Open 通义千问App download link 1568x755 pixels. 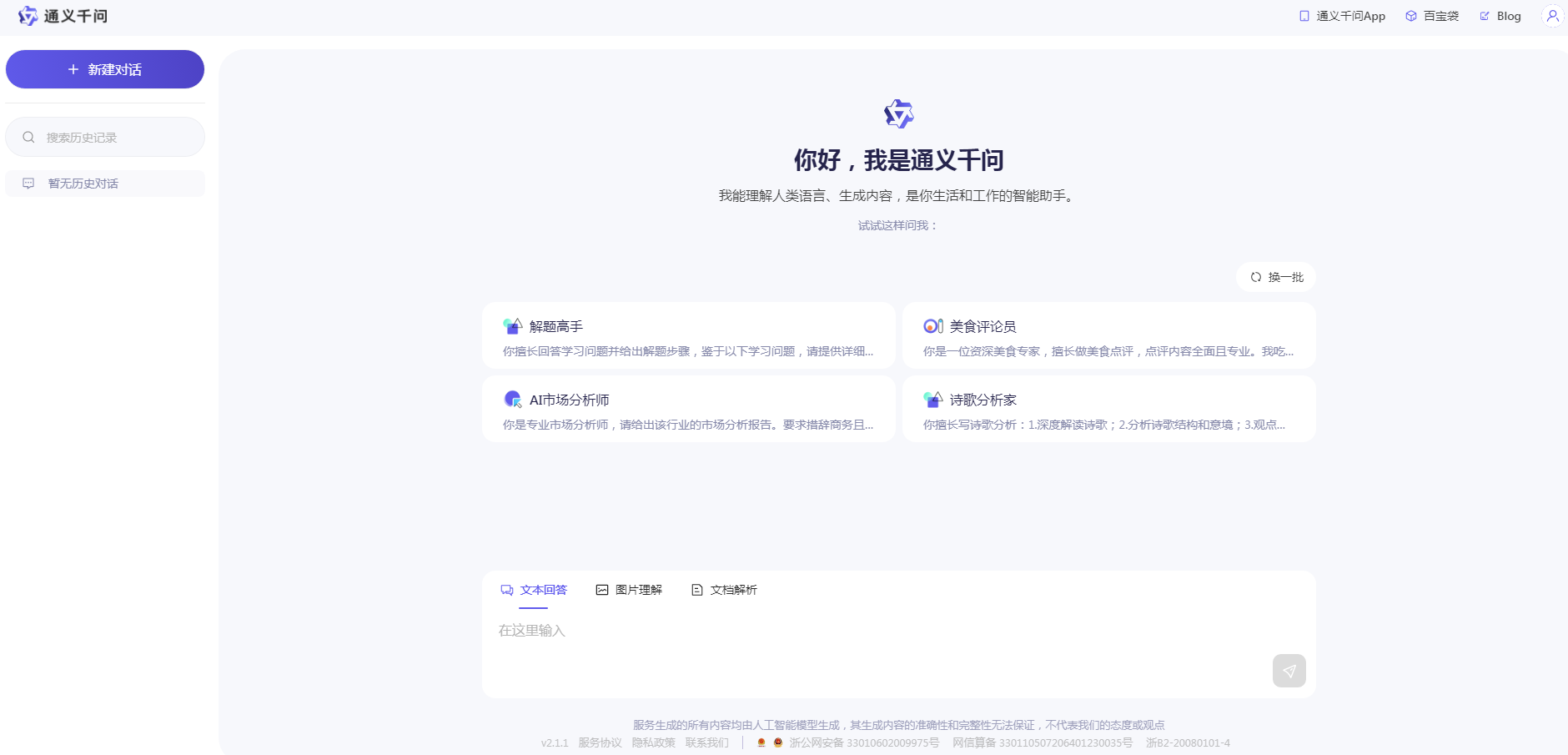1342,16
